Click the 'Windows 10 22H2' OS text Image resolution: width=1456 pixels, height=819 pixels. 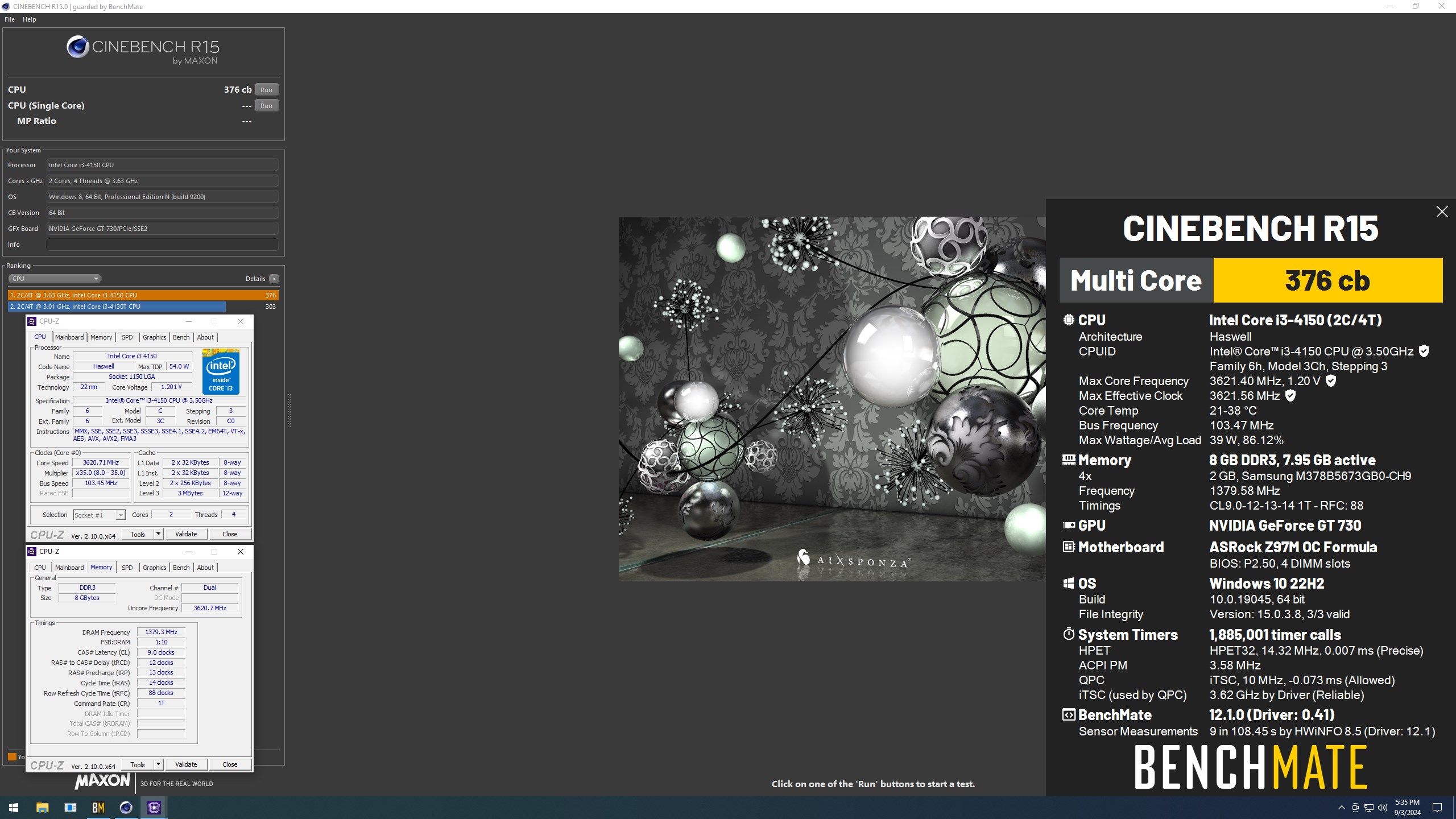1266,584
